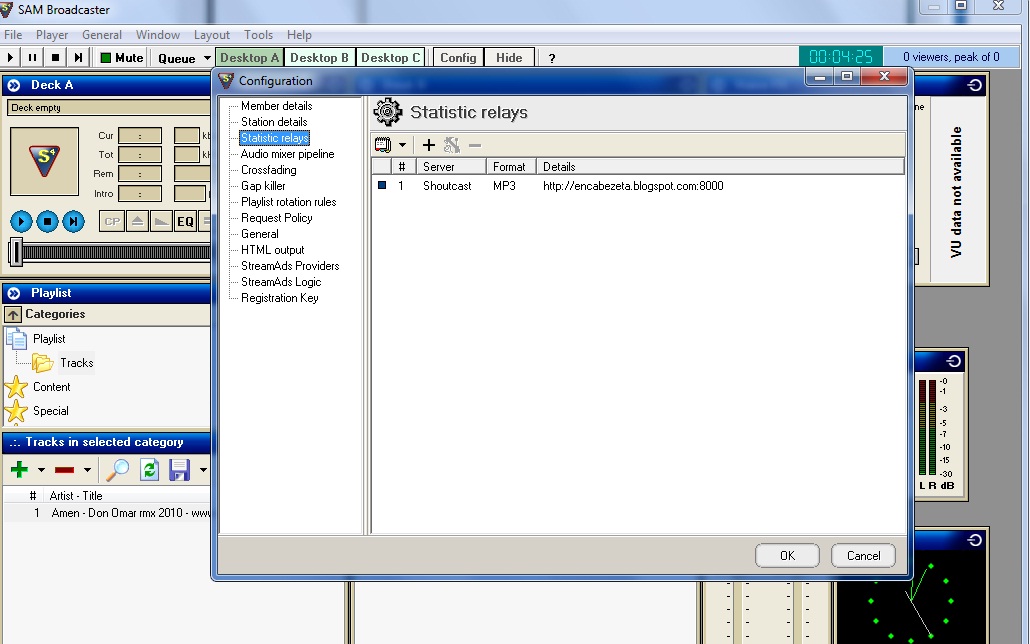Screen dimensions: 1030x644
Task: Open the General menu
Action: pyautogui.click(x=102, y=35)
